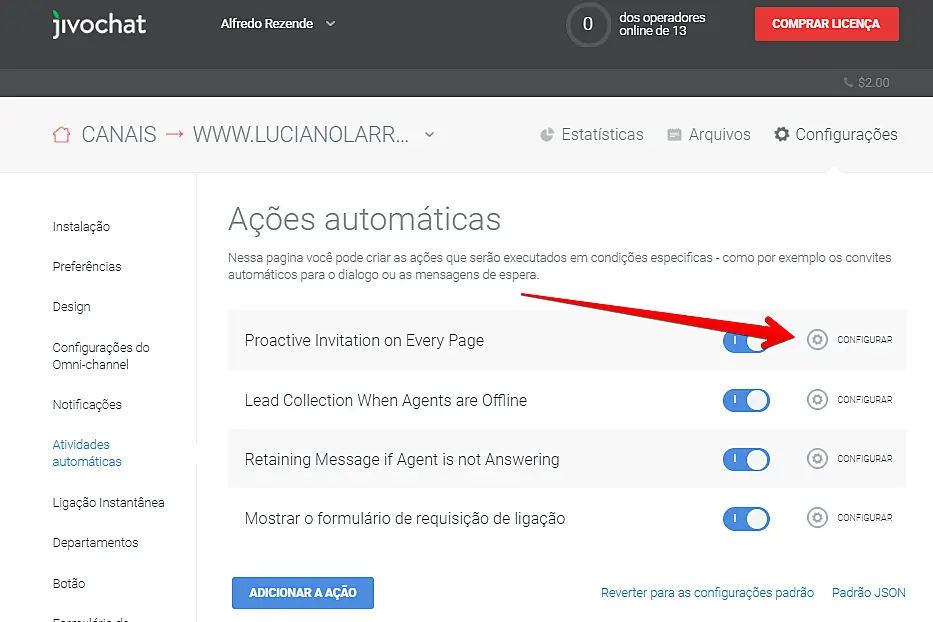
Task: Click gear icon beside Lead Collection CONFIGURAR
Action: tap(817, 399)
